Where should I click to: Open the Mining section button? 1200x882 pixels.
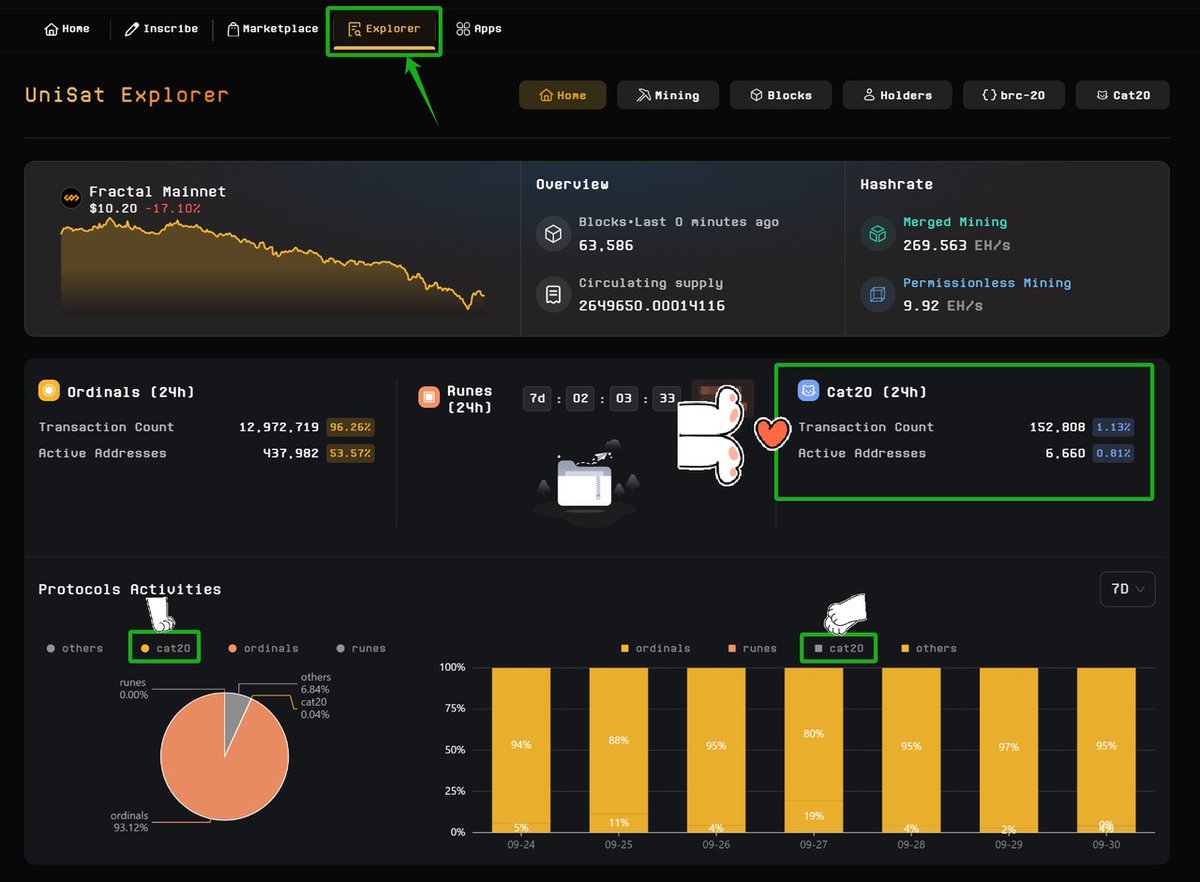tap(667, 95)
